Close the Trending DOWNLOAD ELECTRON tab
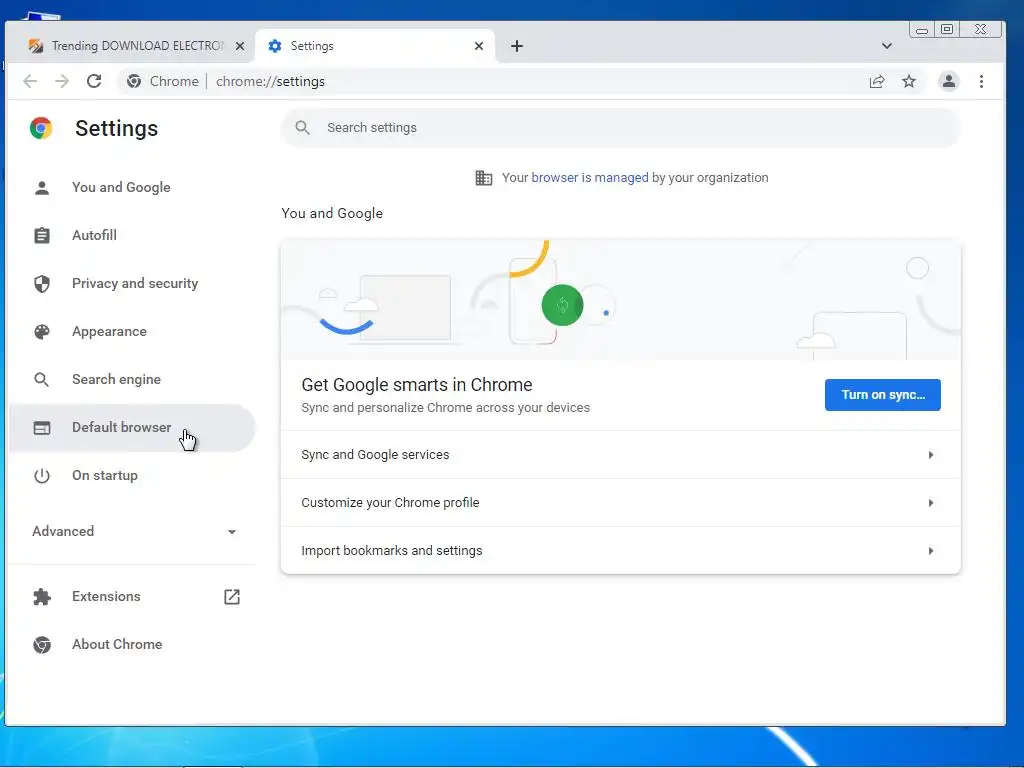 pos(240,46)
